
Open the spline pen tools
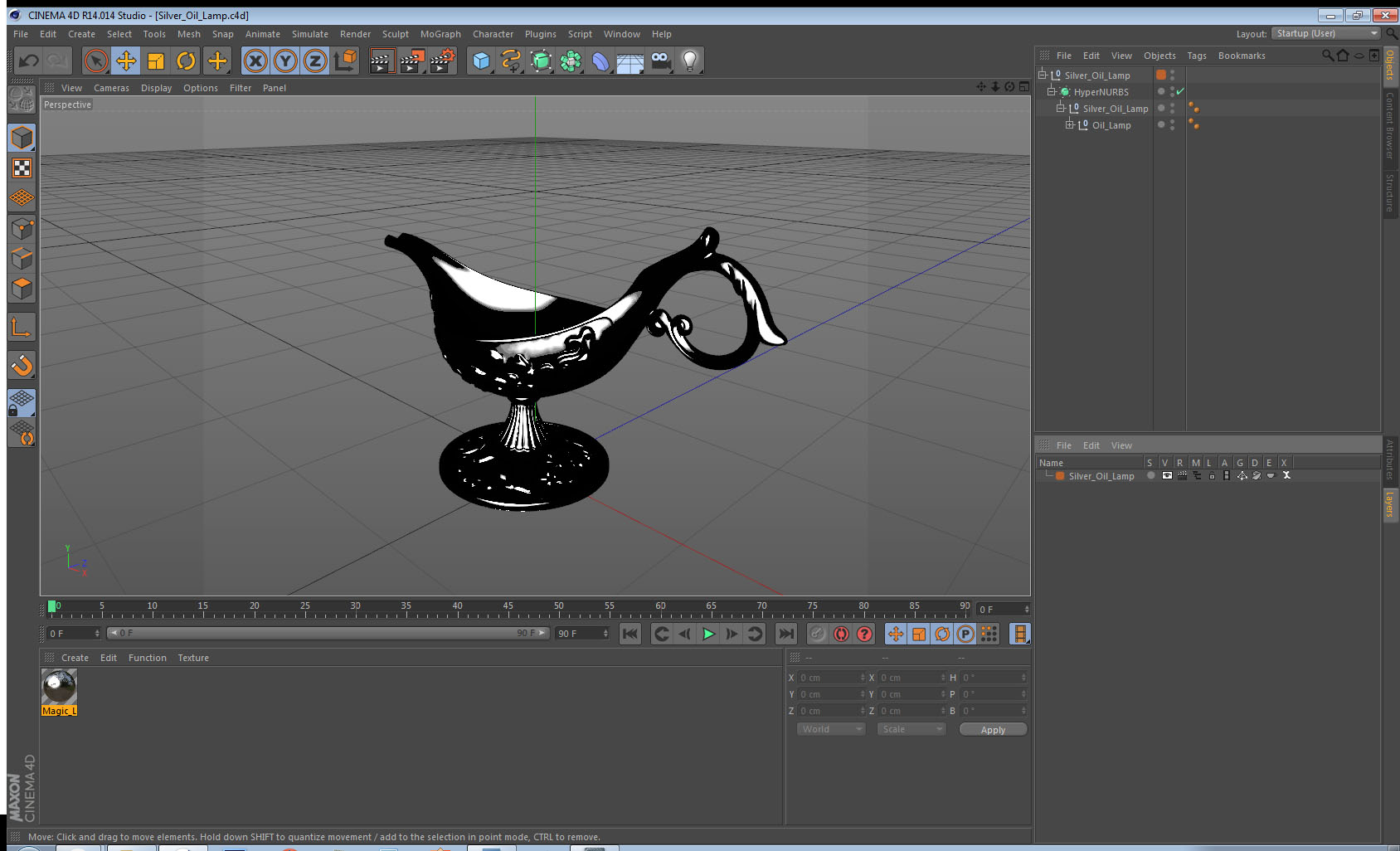click(511, 61)
